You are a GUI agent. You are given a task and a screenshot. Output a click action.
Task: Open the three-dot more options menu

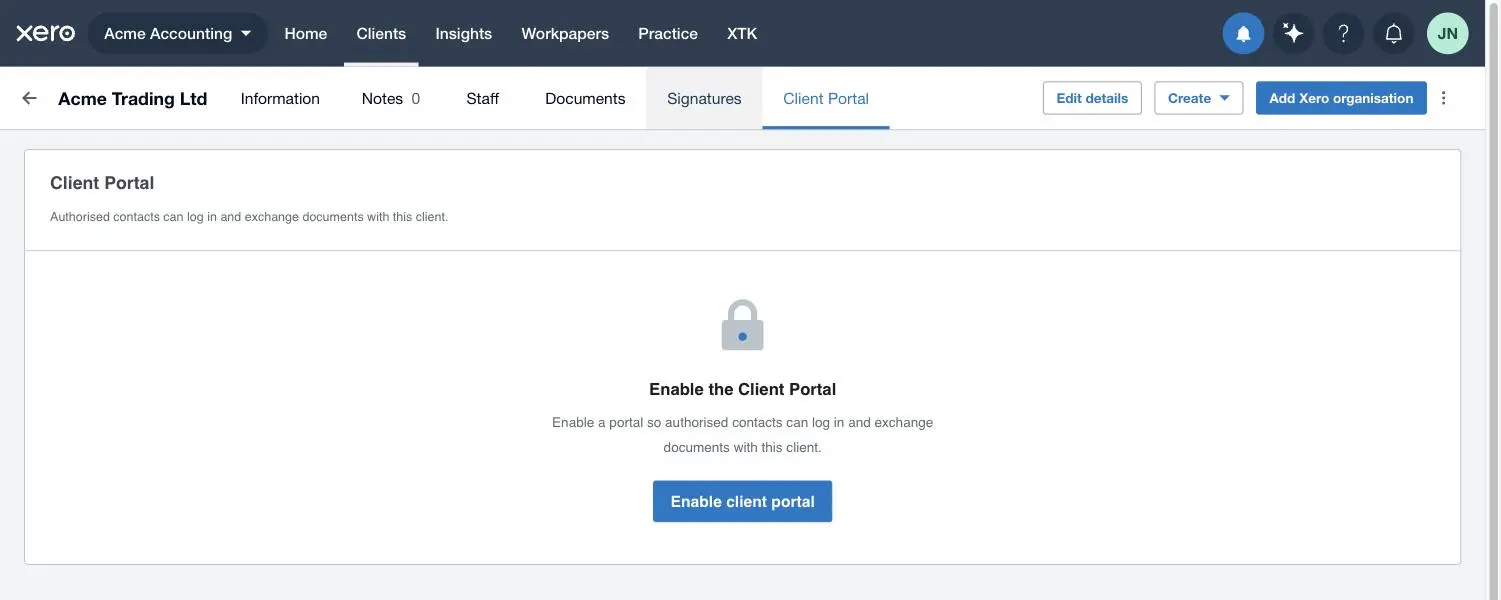1443,98
